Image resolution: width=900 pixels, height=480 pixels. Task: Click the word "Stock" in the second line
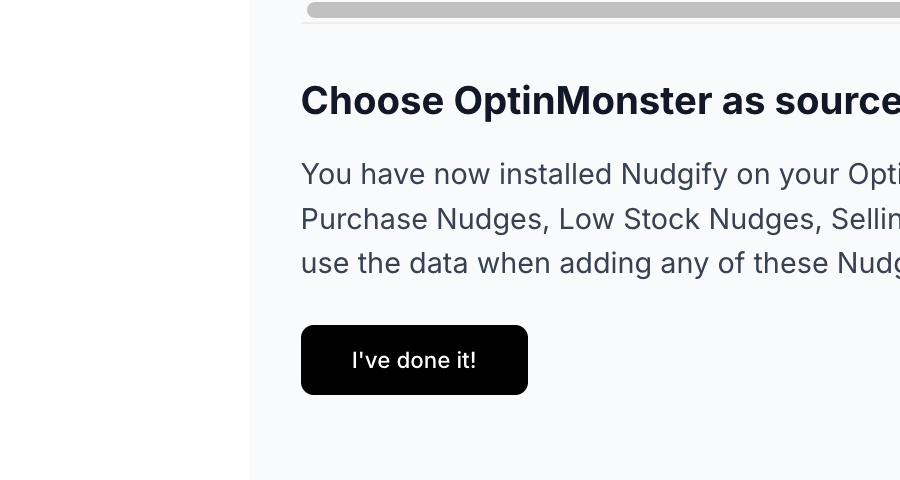click(x=661, y=219)
